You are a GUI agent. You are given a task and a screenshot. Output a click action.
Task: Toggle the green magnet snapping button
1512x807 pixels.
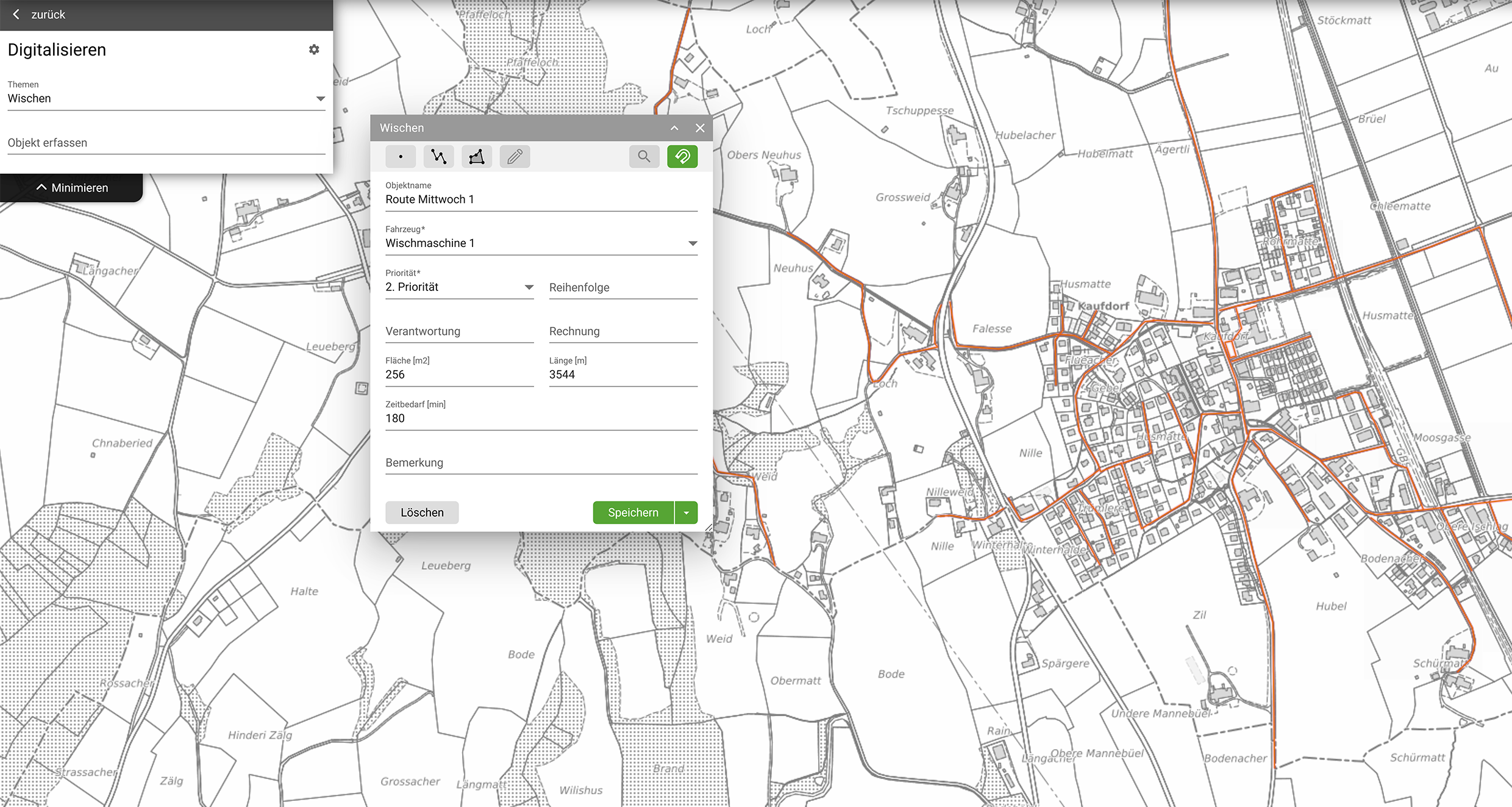[x=682, y=157]
